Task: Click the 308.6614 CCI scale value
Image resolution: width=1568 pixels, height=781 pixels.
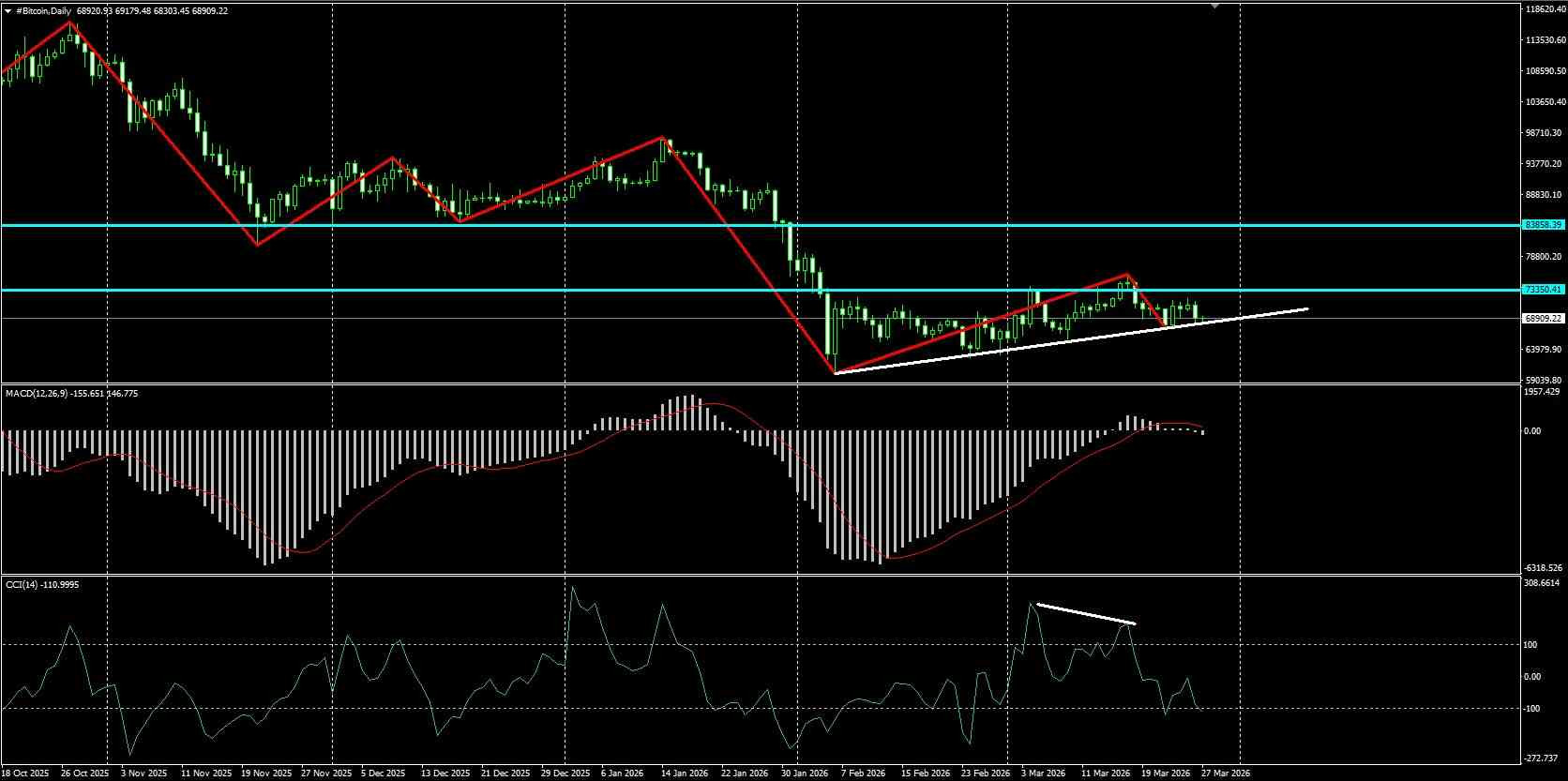Action: click(1543, 582)
